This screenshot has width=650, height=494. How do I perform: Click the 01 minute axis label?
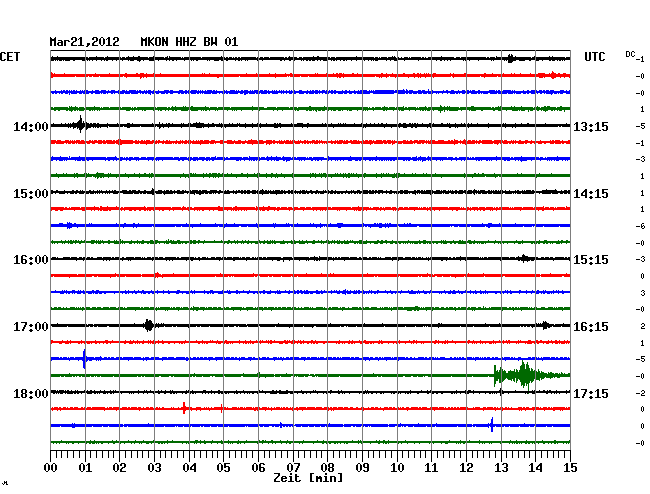[85, 467]
